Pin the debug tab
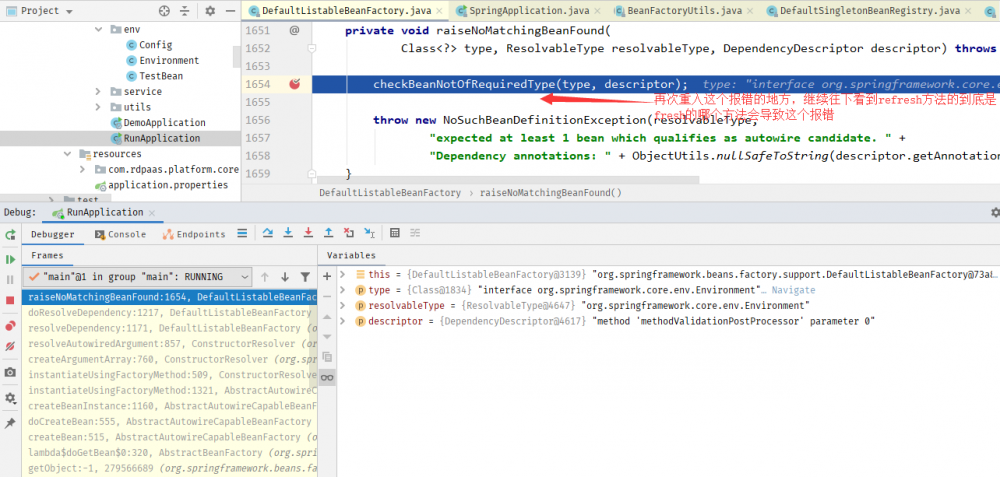 (x=10, y=423)
